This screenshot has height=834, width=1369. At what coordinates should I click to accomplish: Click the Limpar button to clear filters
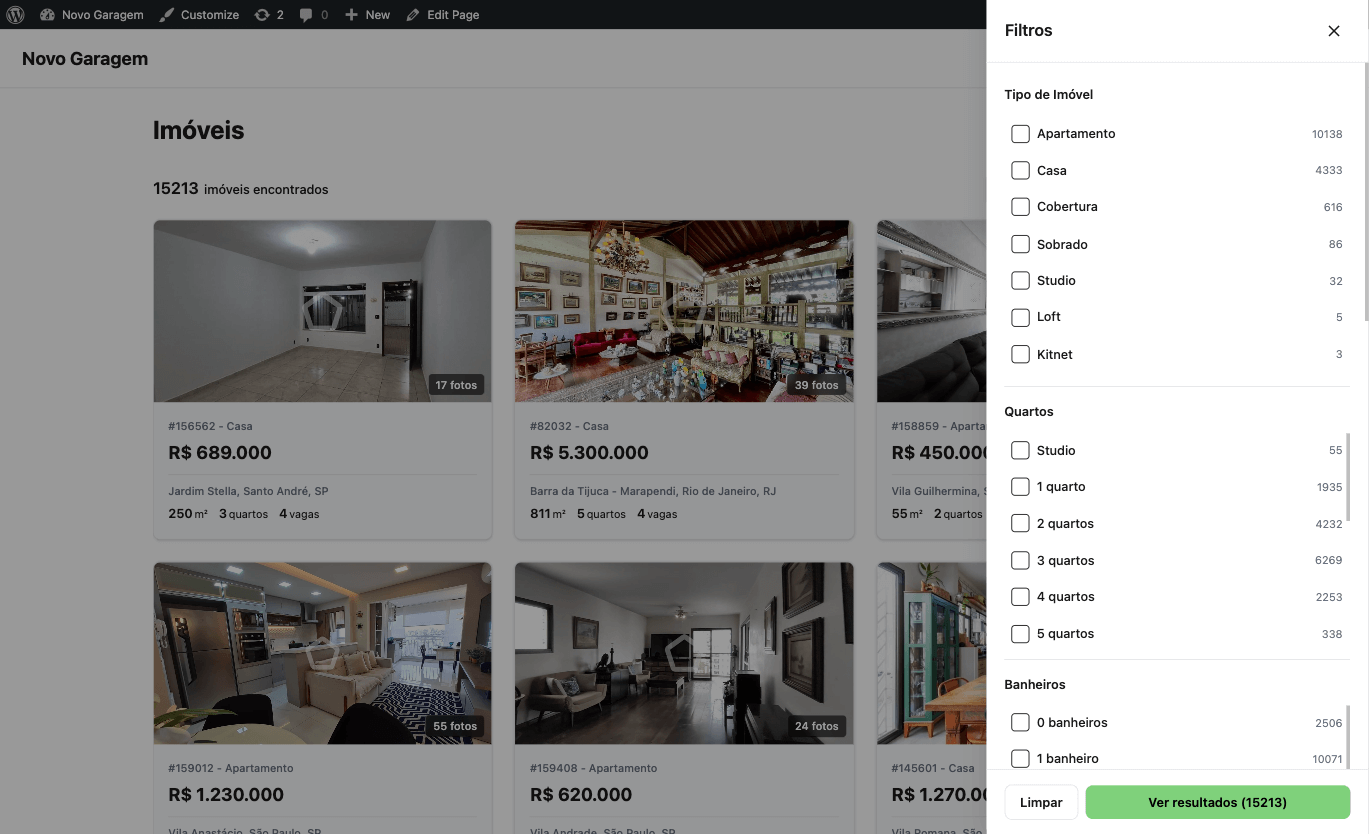pyautogui.click(x=1040, y=802)
